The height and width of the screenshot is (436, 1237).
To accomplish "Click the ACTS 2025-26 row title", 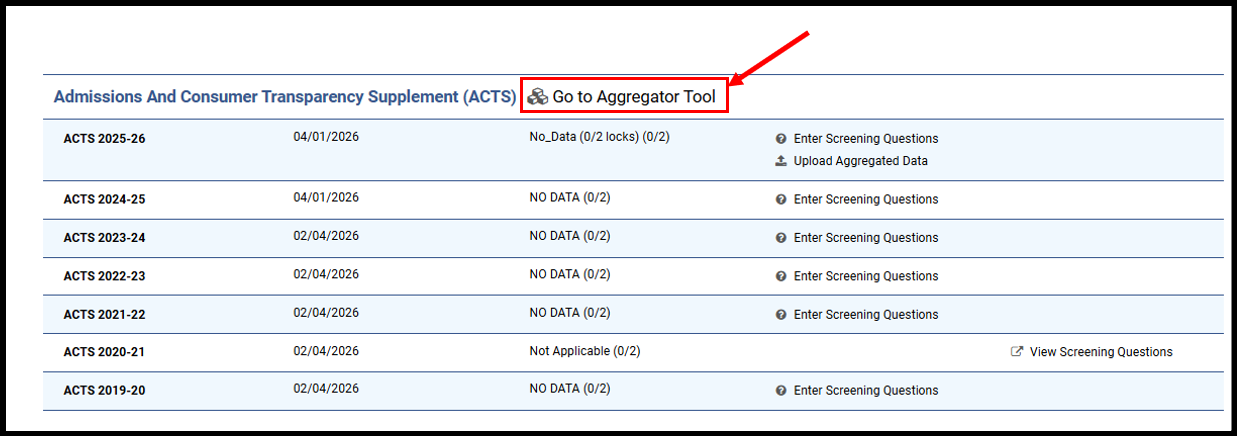I will (104, 138).
